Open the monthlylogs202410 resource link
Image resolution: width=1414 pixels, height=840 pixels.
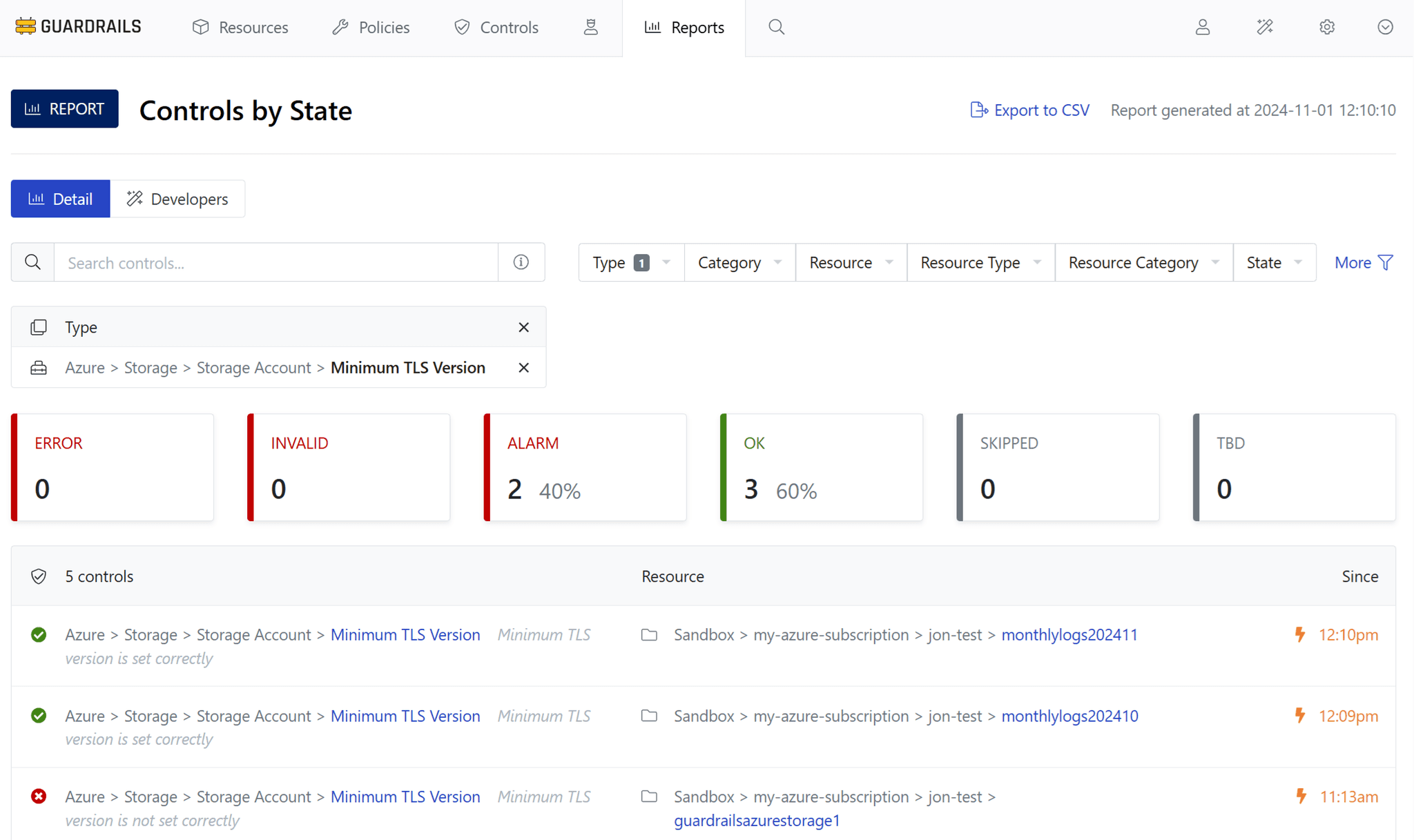(1069, 716)
